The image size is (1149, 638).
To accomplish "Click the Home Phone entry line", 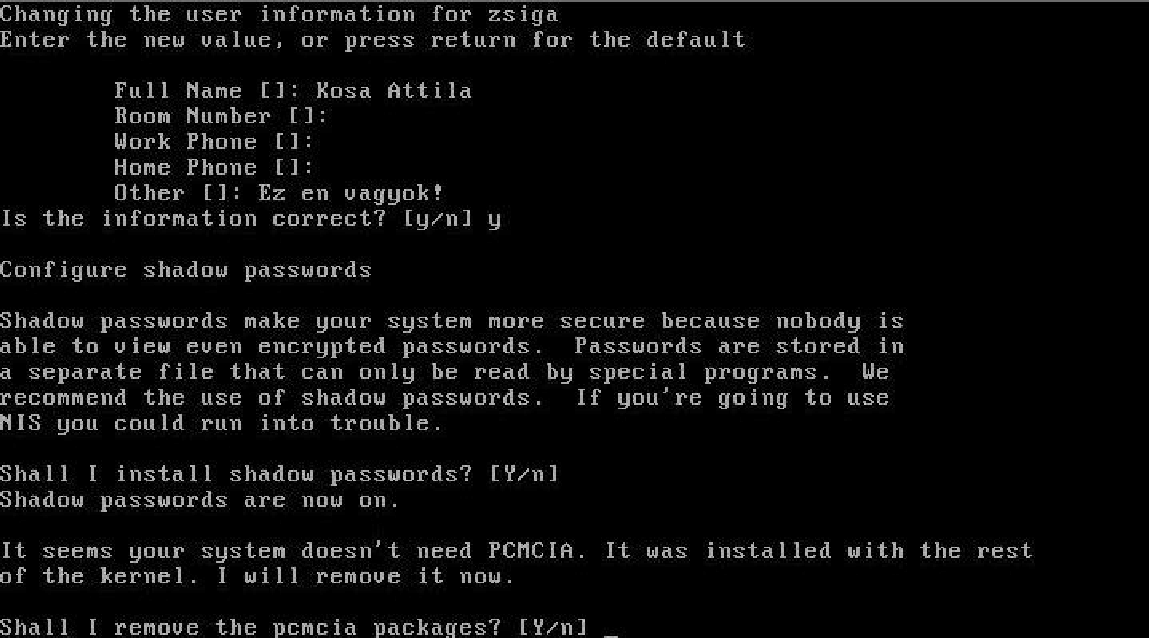I will 213,168.
